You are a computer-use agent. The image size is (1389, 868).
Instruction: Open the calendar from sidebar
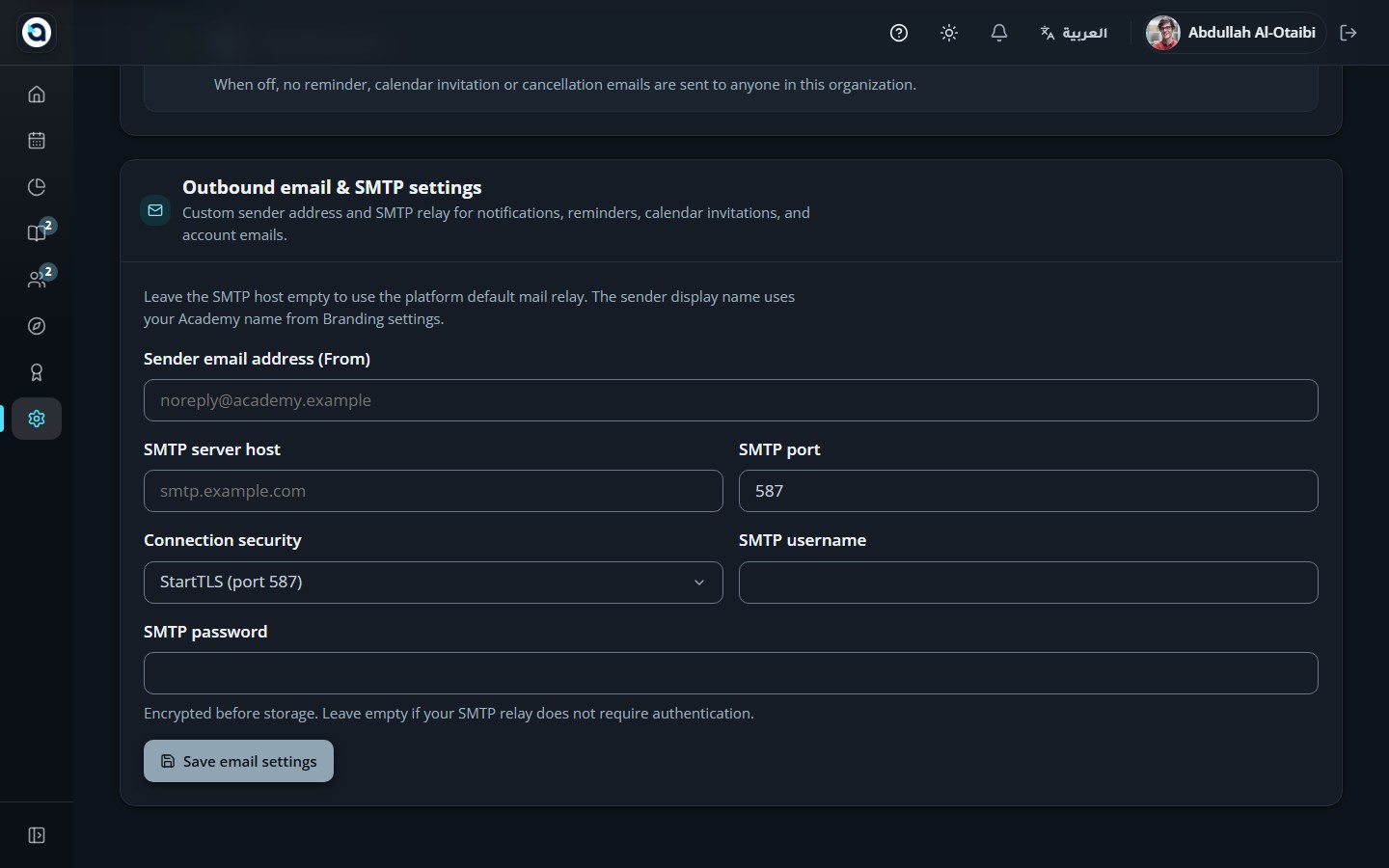click(x=37, y=141)
